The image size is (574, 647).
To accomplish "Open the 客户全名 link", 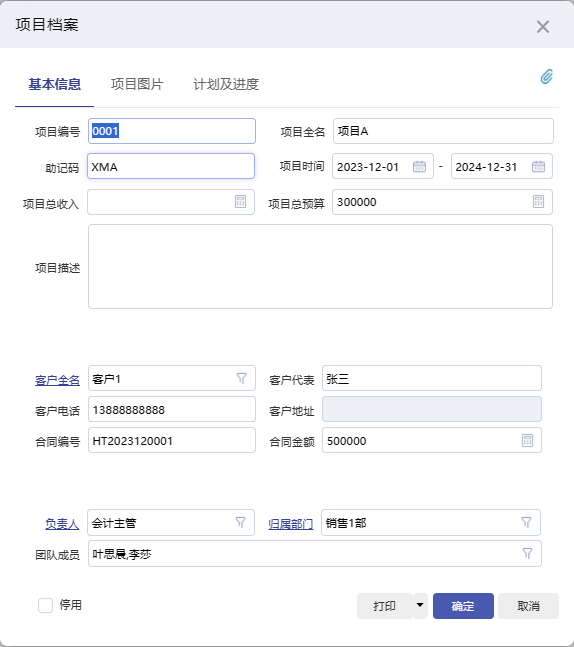I will click(x=57, y=380).
